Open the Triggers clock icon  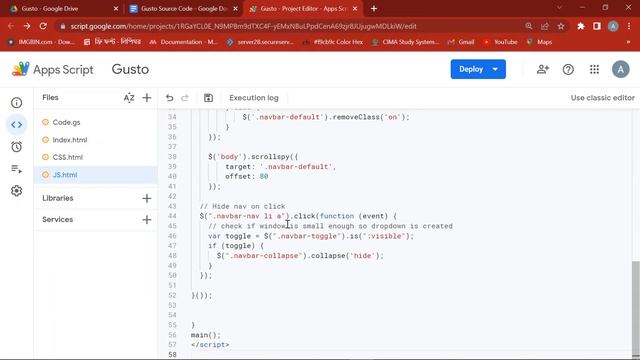click(16, 147)
